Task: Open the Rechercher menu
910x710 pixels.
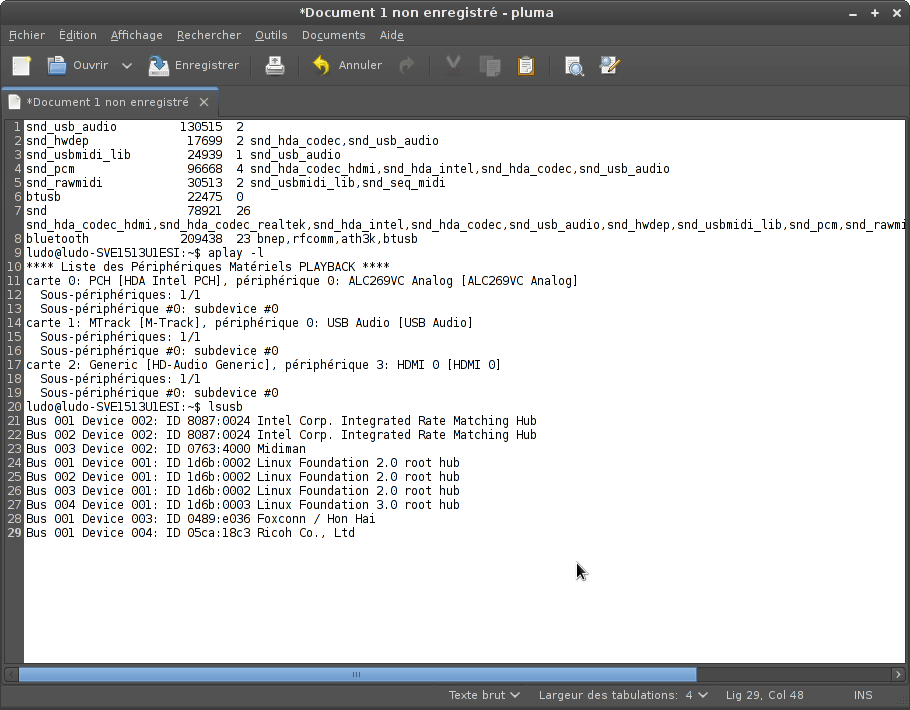Action: pos(209,35)
